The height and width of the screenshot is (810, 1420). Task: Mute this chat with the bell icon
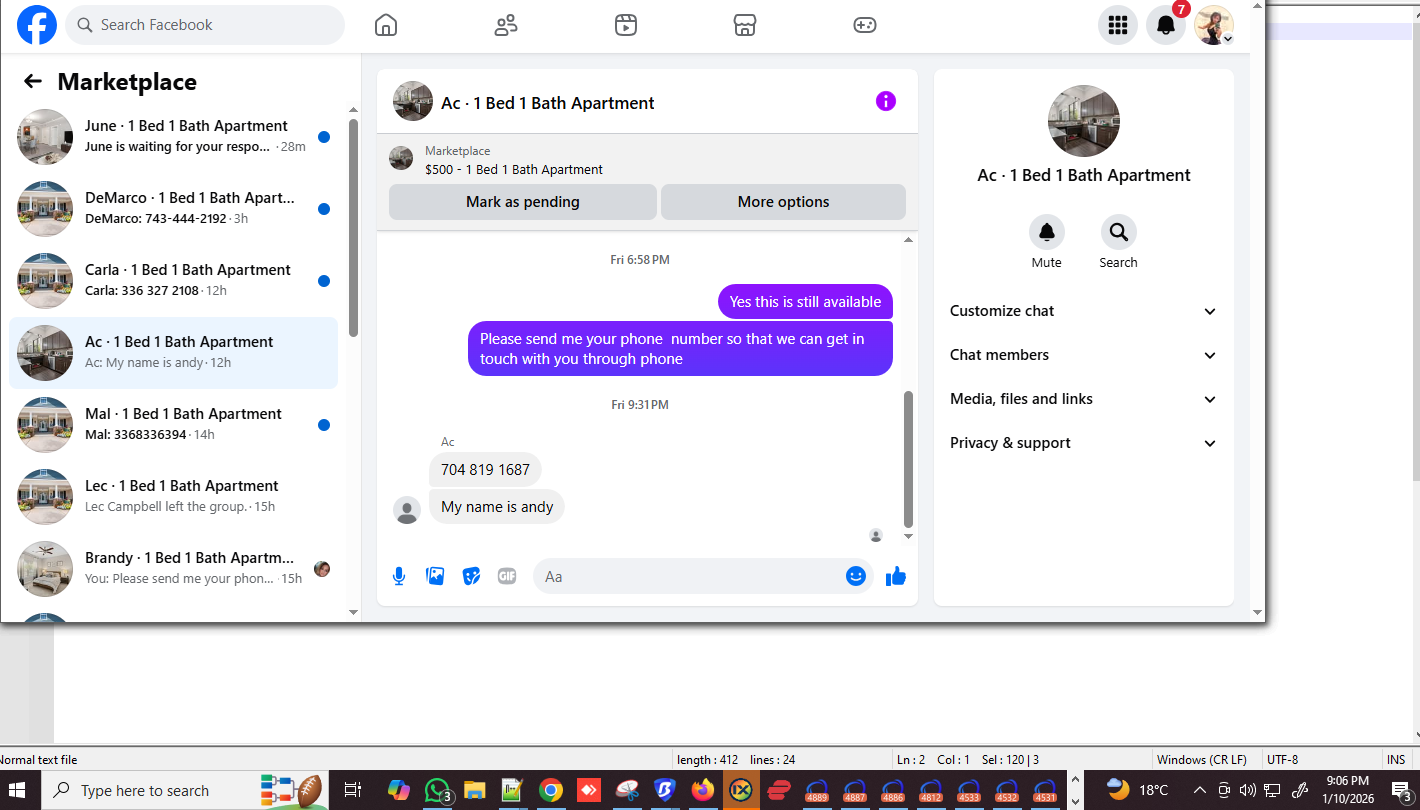(1047, 232)
